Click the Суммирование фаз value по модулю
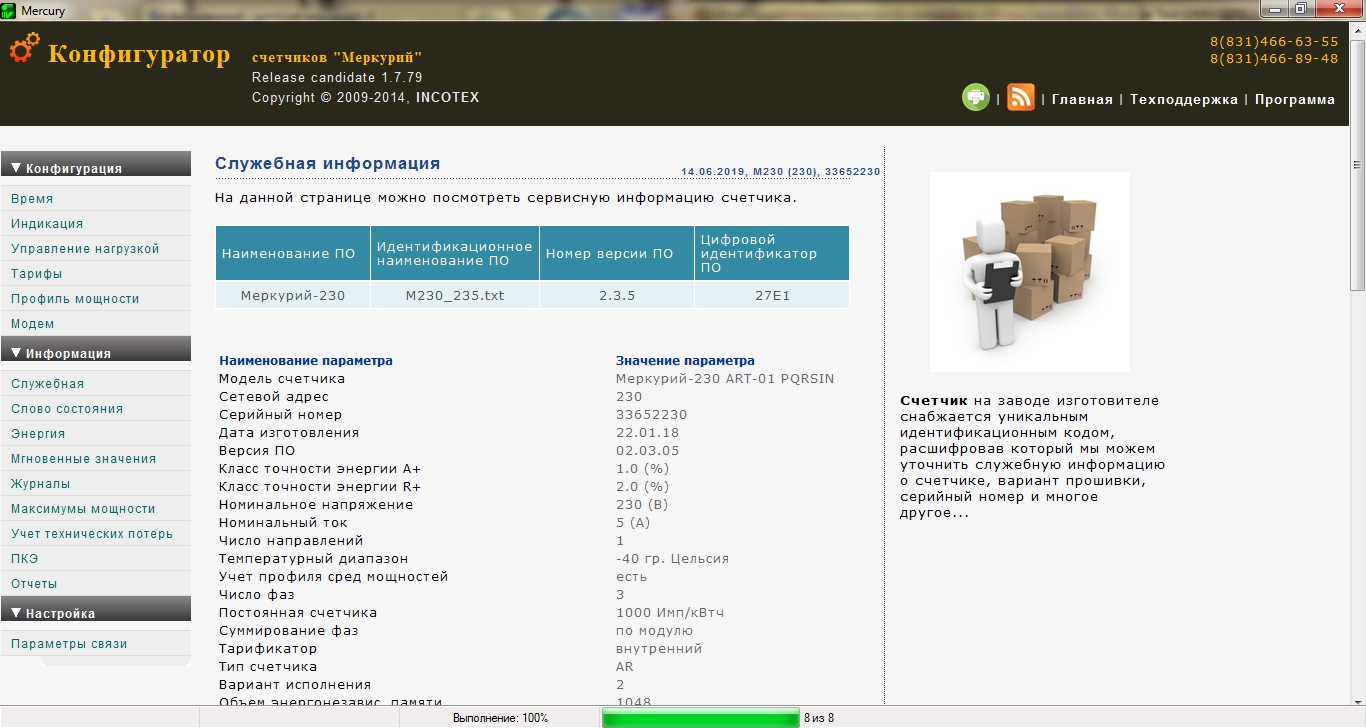The width and height of the screenshot is (1366, 728). point(654,631)
